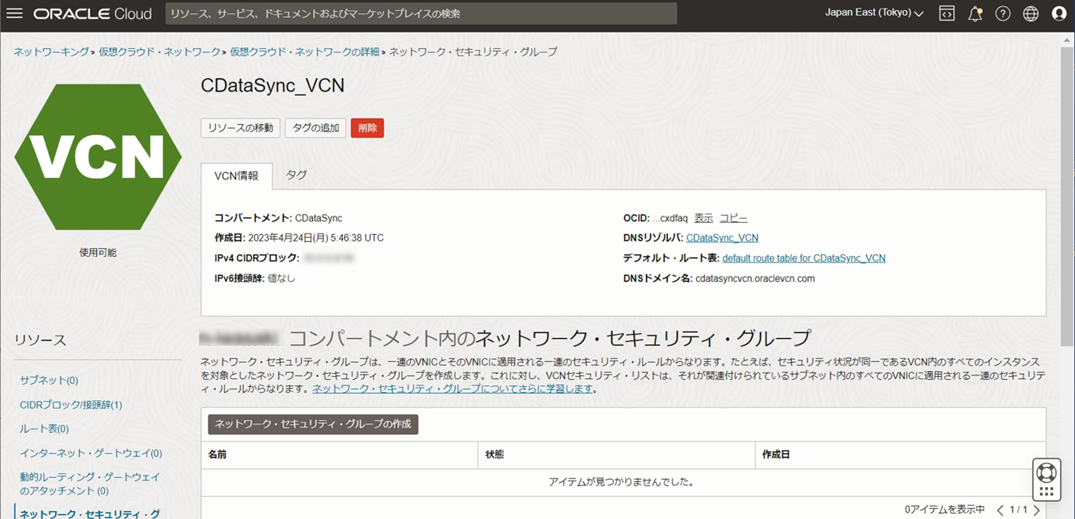The image size is (1075, 519).
Task: Go to next page arrow
Action: click(1036, 510)
